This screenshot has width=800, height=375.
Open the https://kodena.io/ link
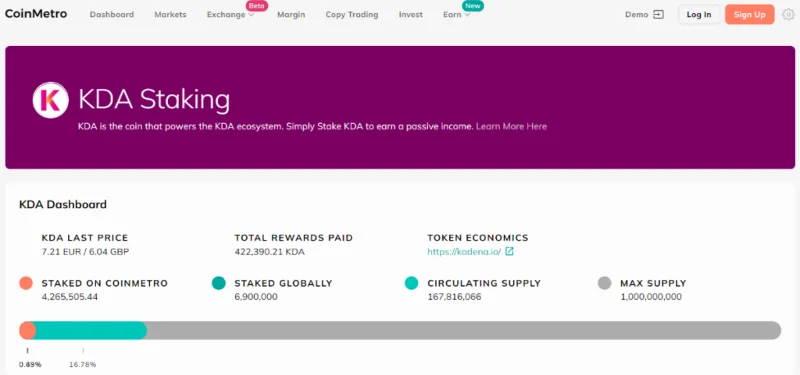(464, 252)
